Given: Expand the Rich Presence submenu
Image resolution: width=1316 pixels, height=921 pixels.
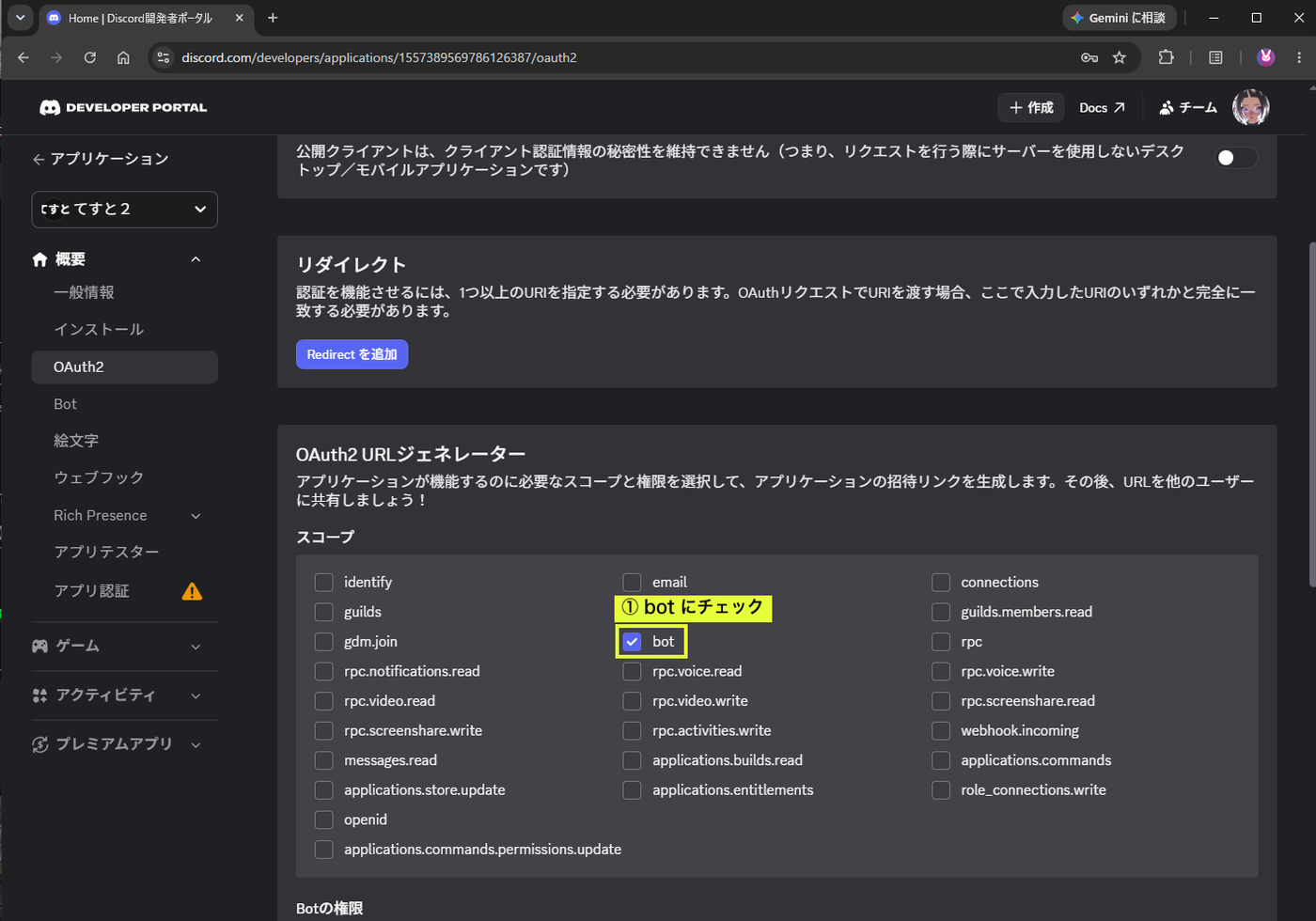Looking at the screenshot, I should 196,516.
